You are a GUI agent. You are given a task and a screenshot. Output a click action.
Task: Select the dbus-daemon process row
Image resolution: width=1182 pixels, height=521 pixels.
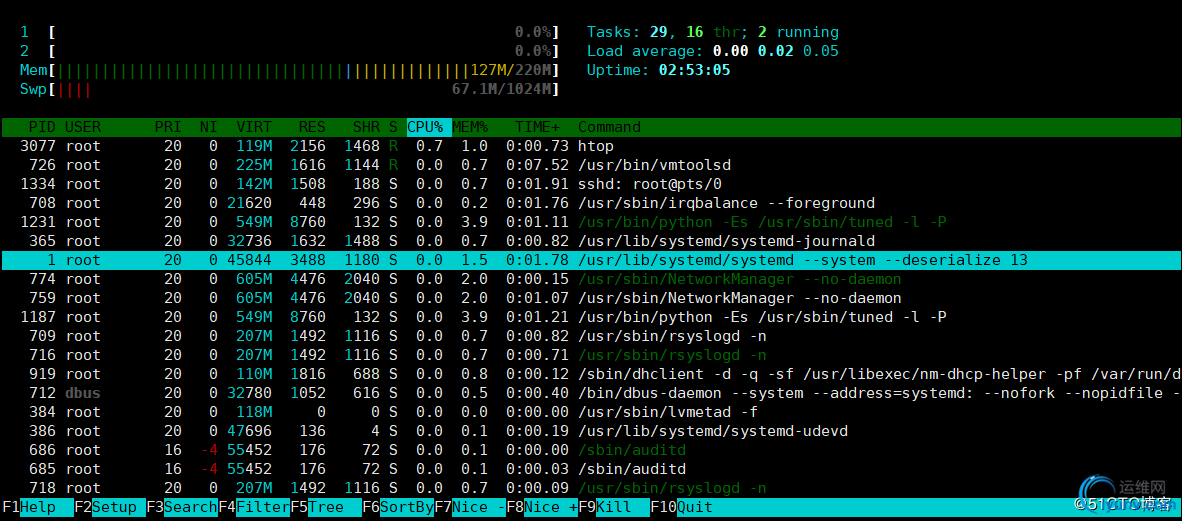[591, 394]
